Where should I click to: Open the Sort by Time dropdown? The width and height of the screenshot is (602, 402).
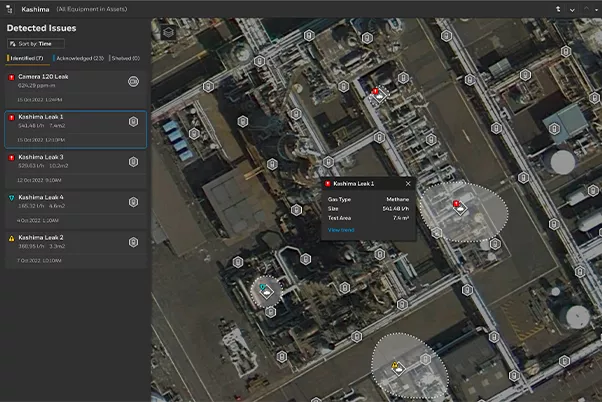[x=36, y=44]
